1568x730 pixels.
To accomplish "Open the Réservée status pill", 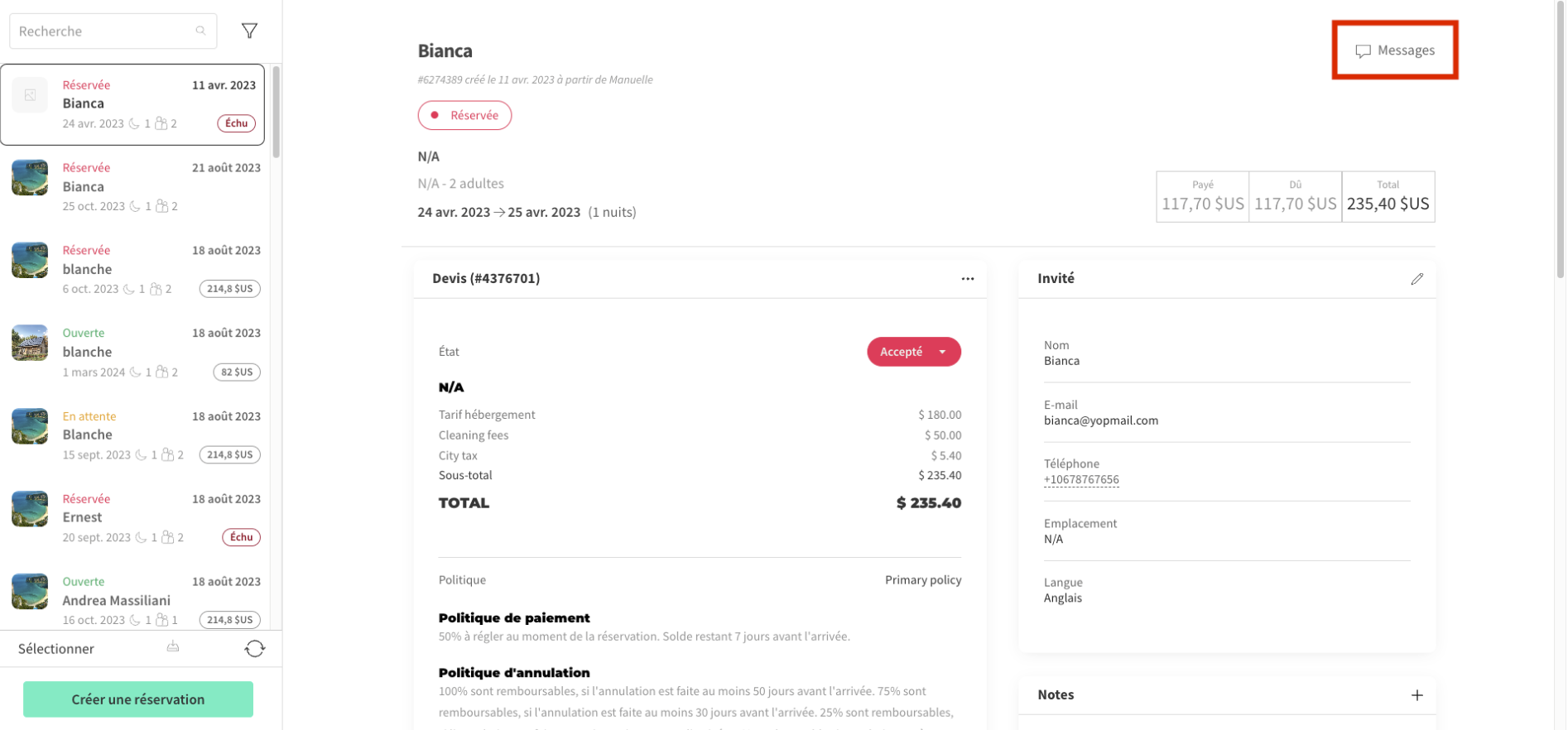I will (x=464, y=115).
